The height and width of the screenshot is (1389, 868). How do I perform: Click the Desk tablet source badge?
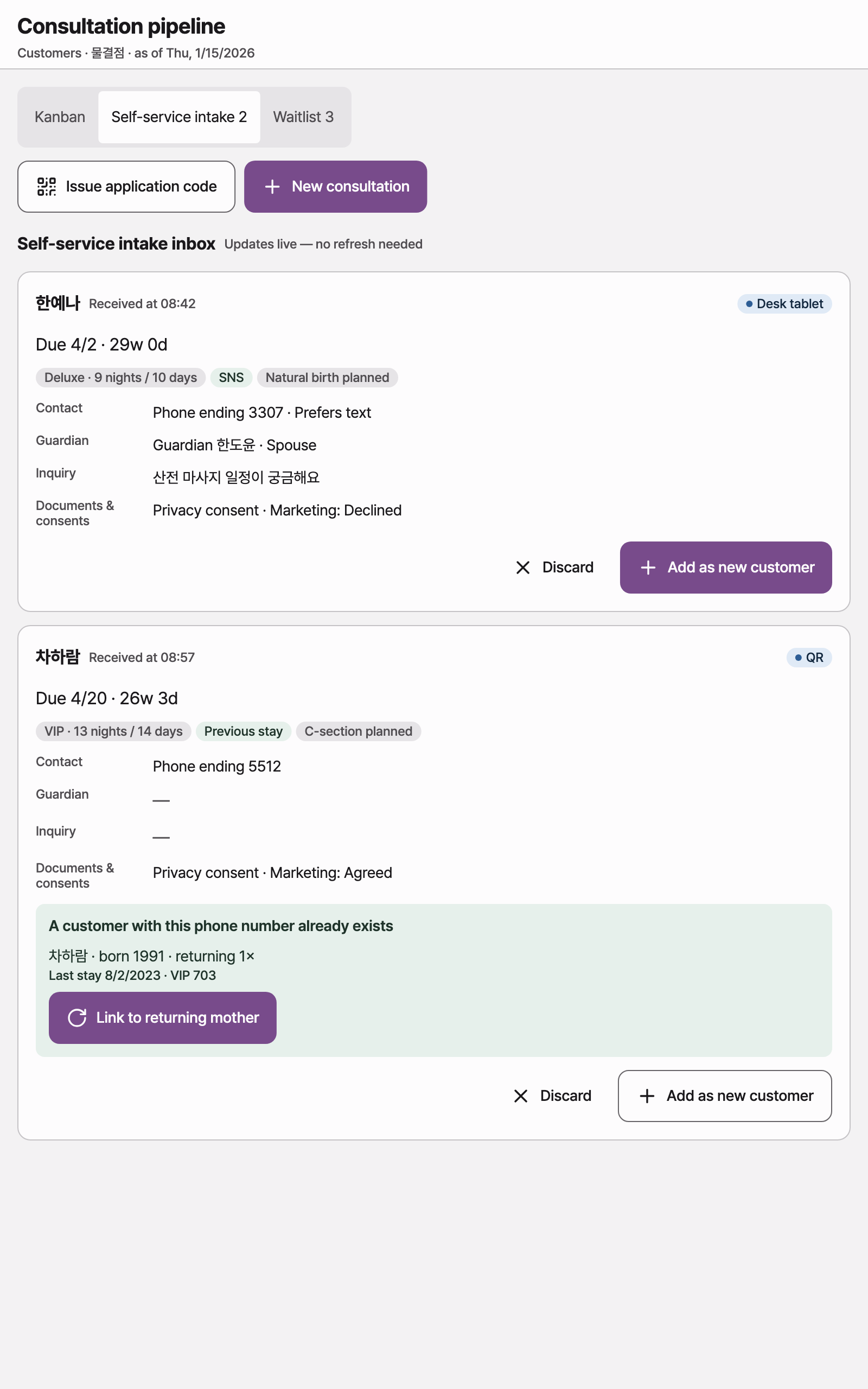pos(784,304)
